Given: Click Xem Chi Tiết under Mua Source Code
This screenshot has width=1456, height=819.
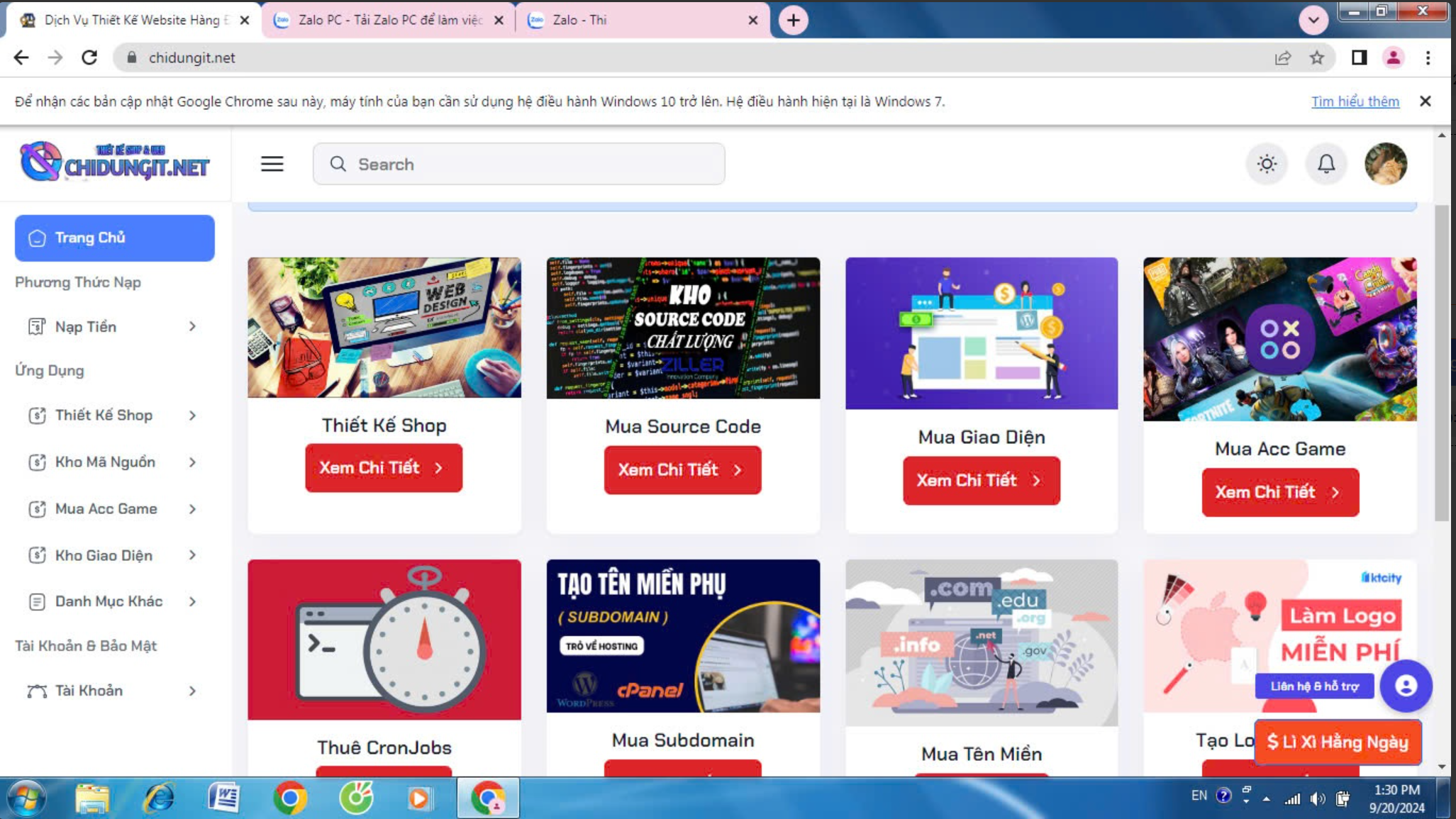Looking at the screenshot, I should point(682,469).
